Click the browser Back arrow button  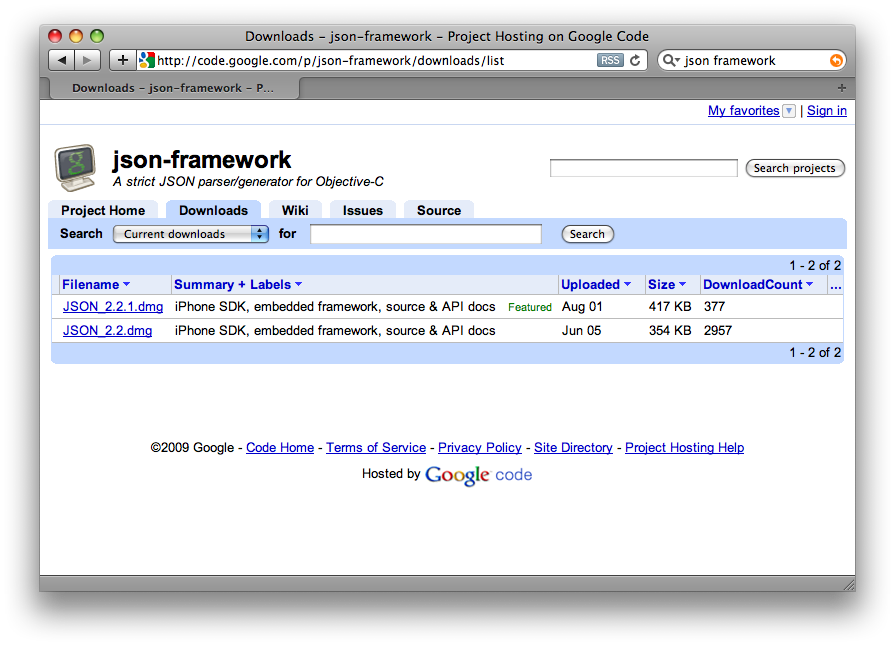(62, 60)
